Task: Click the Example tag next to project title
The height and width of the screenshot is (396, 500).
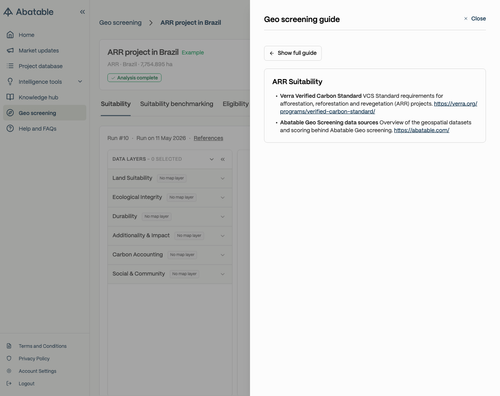Action: click(x=193, y=53)
